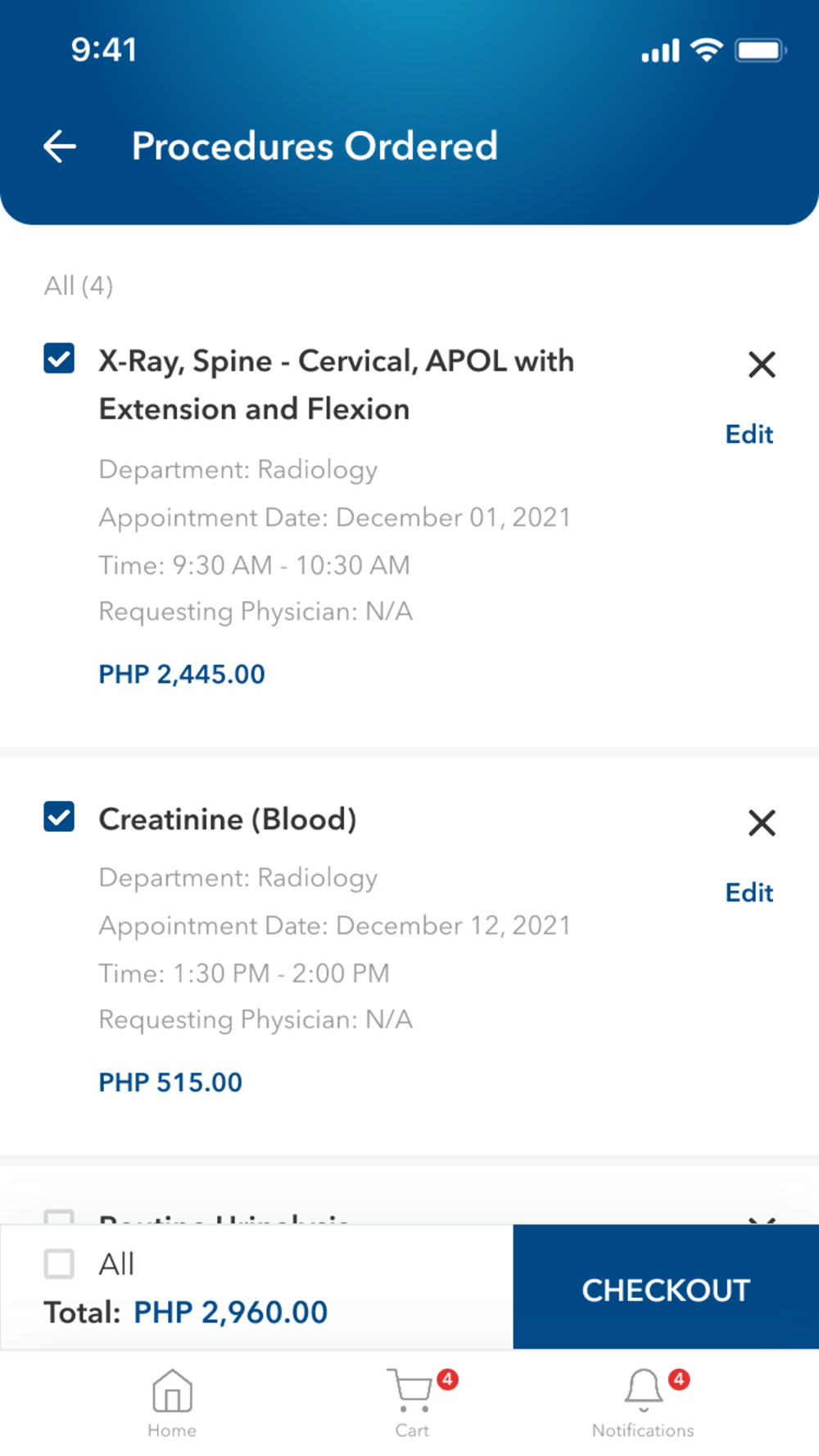Tick the All checkbox above Total
The width and height of the screenshot is (819, 1456).
(59, 1264)
